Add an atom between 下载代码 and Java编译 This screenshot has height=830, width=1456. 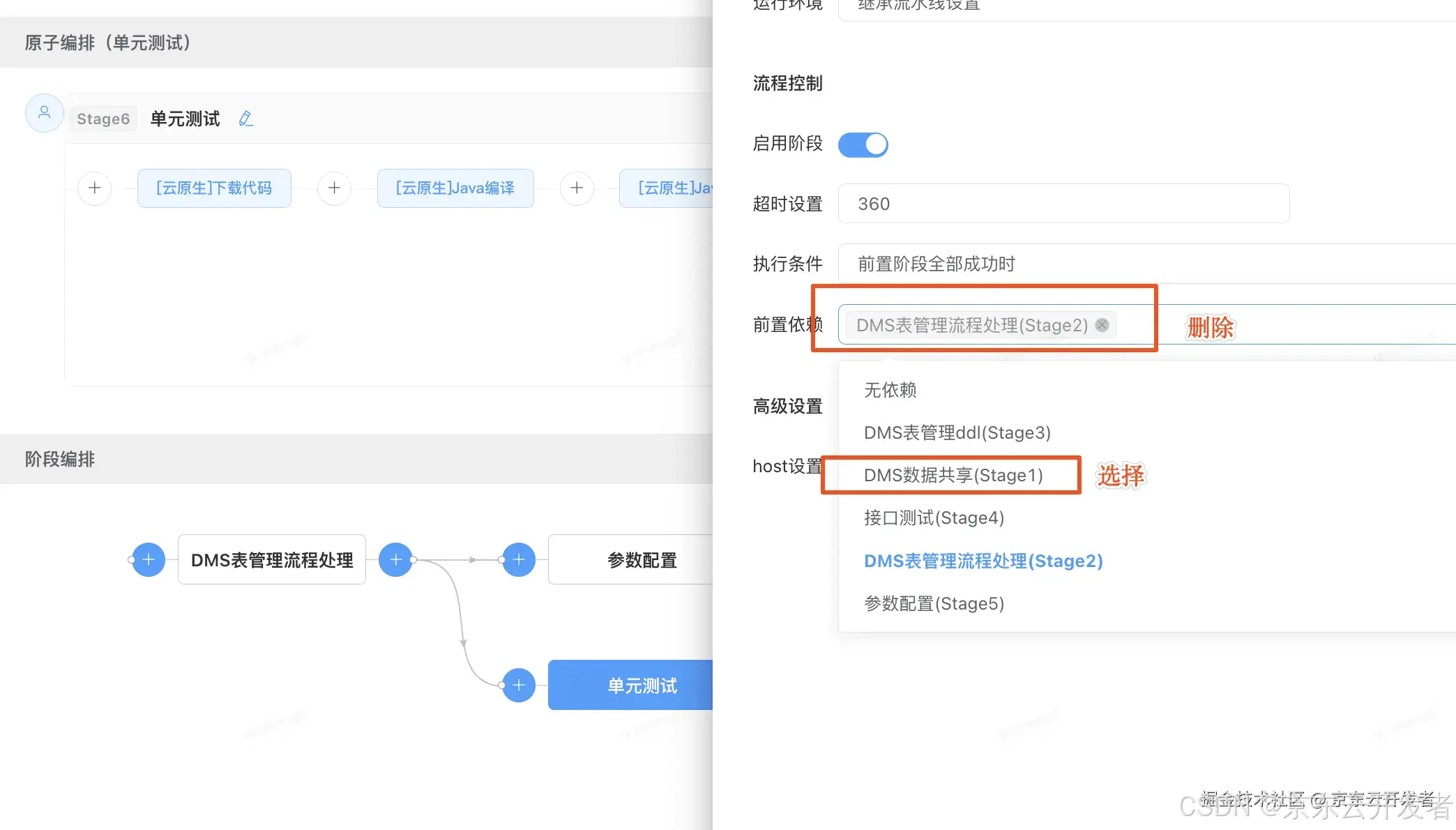(x=335, y=188)
